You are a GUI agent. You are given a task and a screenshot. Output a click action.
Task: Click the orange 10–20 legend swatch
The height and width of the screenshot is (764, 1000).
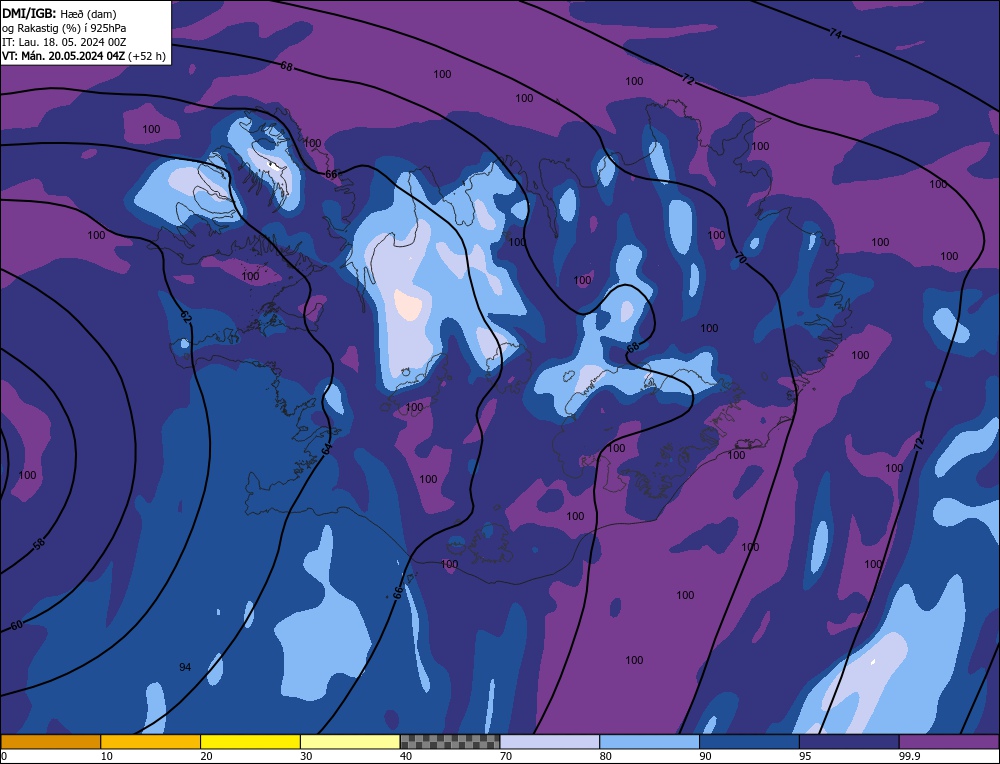pos(151,741)
